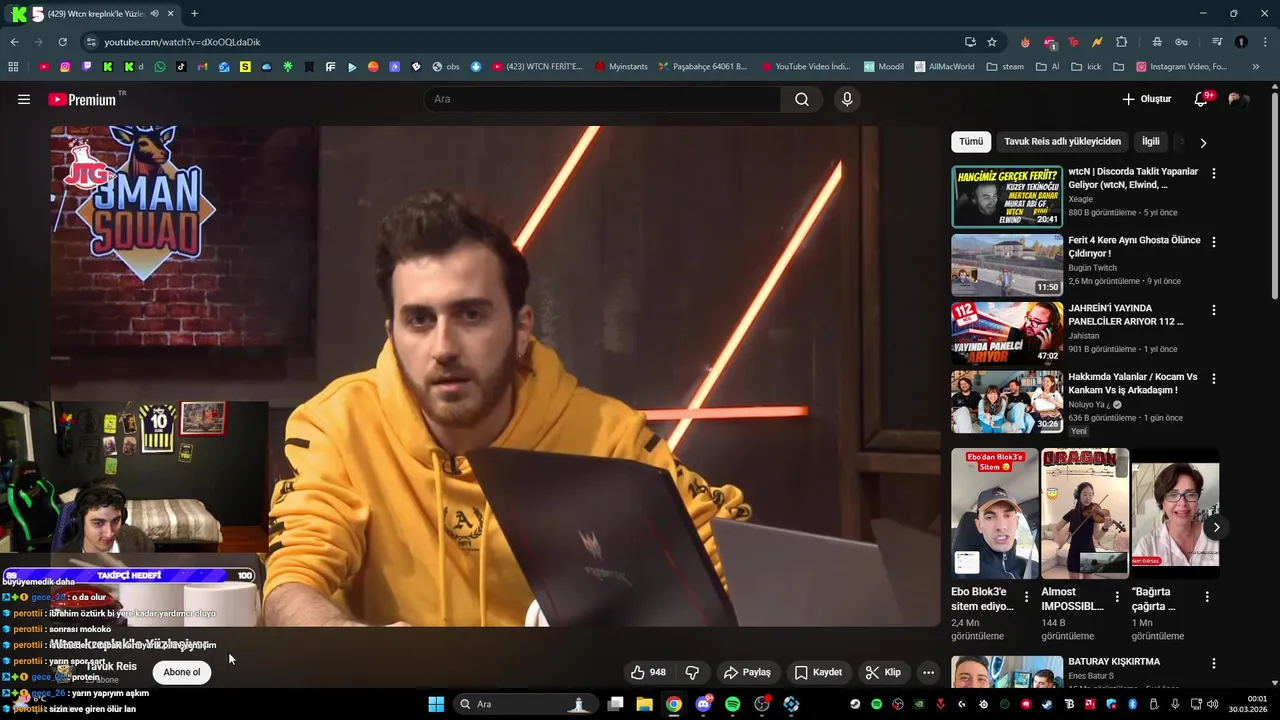Subscribe using the Abone ol button

click(182, 672)
